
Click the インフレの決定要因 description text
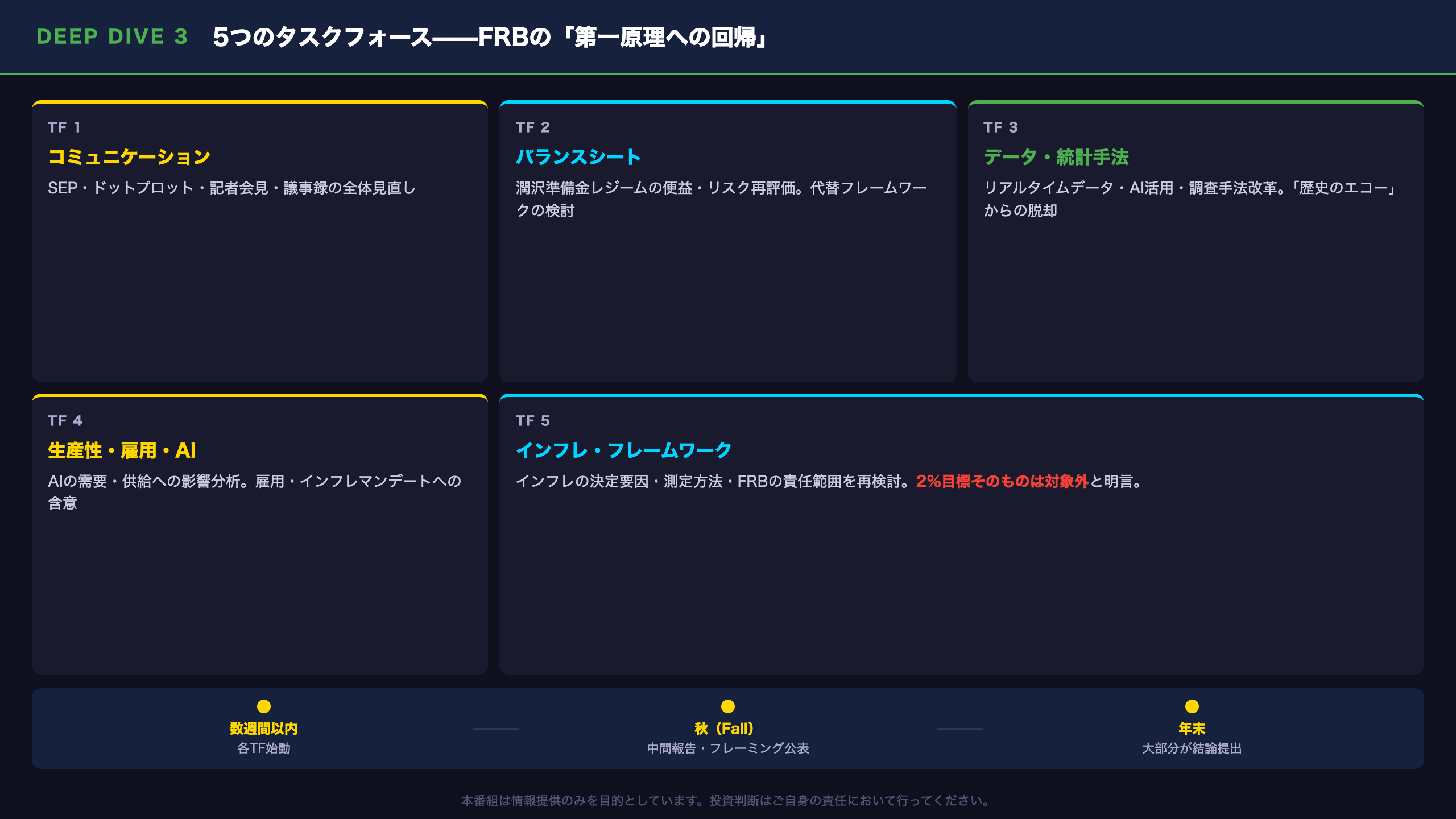click(x=829, y=482)
